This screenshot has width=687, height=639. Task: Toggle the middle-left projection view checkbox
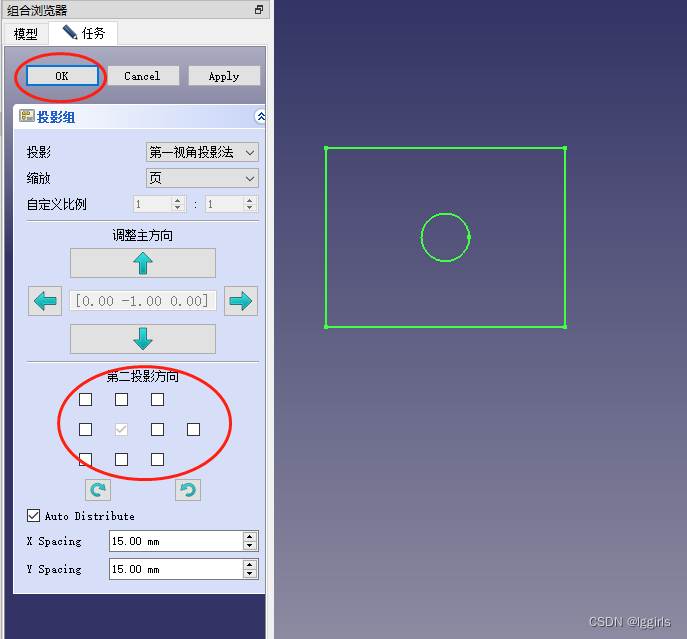85,430
